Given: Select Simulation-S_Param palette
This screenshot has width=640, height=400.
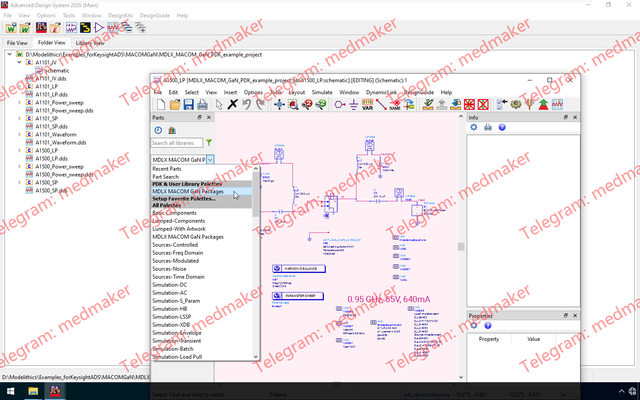Looking at the screenshot, I should (202, 301).
